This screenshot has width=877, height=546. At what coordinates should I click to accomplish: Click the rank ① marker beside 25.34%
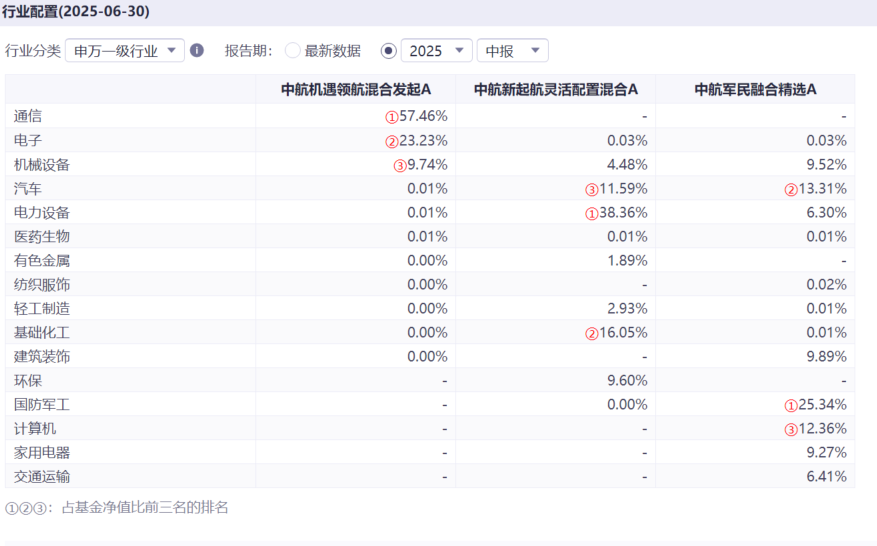click(x=791, y=405)
